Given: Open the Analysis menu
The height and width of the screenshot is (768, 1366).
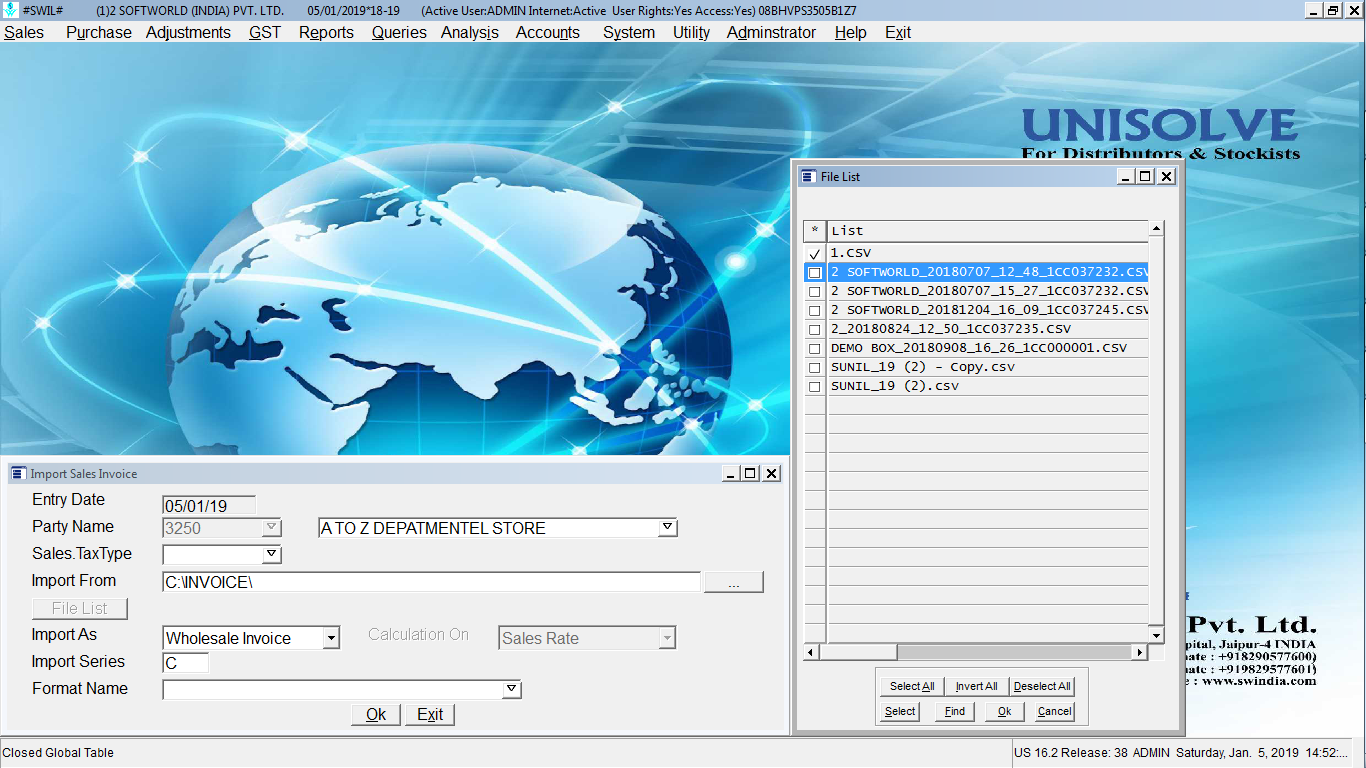Looking at the screenshot, I should point(470,32).
